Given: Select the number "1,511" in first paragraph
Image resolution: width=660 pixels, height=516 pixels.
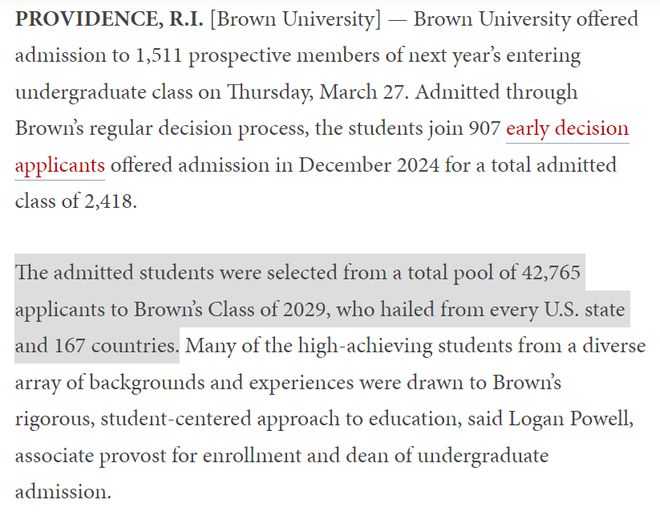Looking at the screenshot, I should coord(159,56).
